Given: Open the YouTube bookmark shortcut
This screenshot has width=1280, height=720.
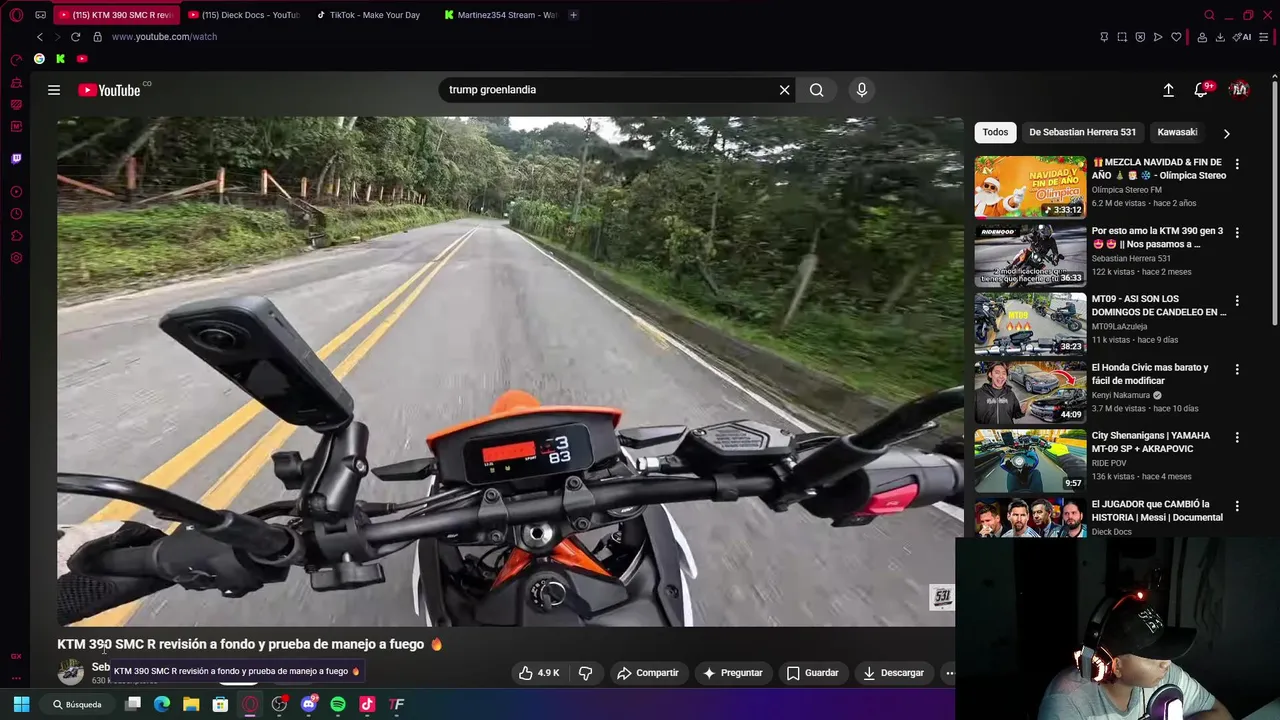Looking at the screenshot, I should [82, 59].
